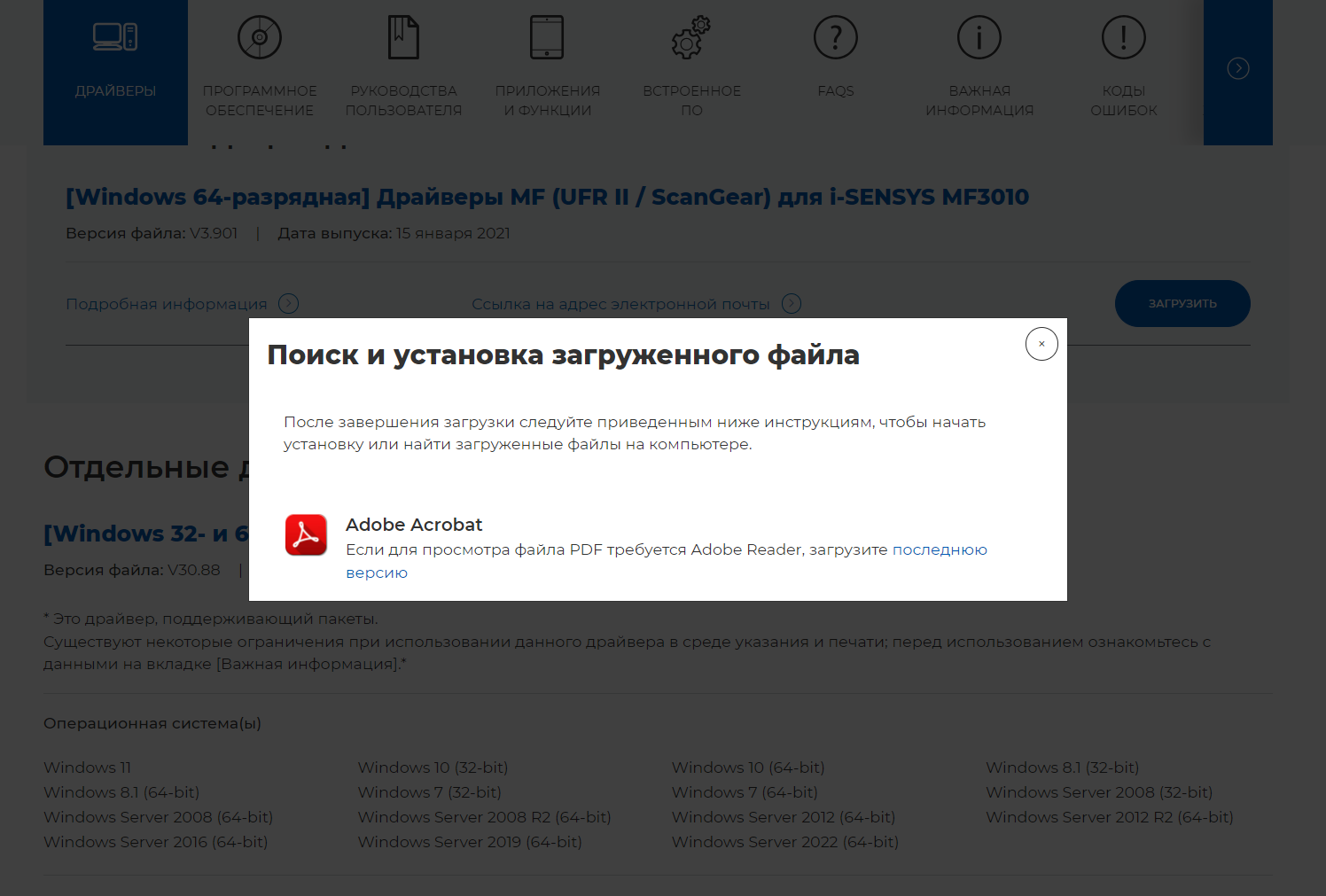The height and width of the screenshot is (896, 1326).
Task: Select the Apps and Functions tablet icon
Action: click(x=547, y=37)
